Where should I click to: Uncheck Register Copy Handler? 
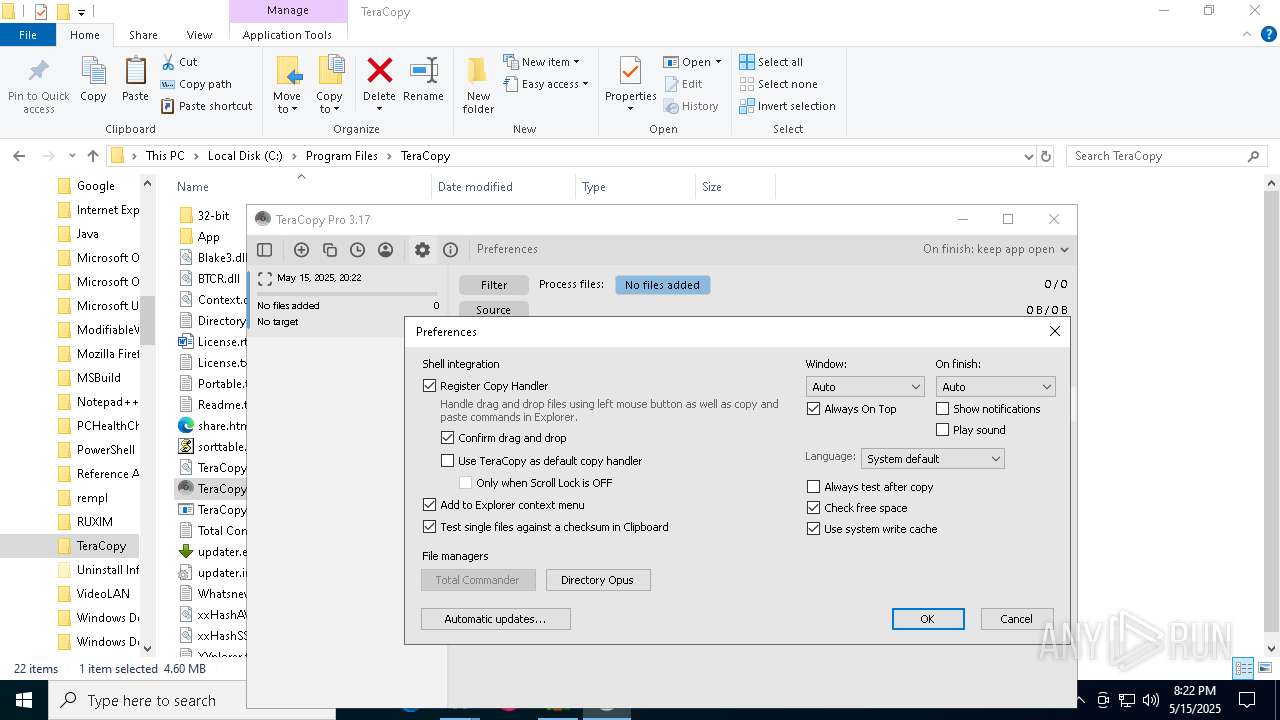[x=430, y=386]
